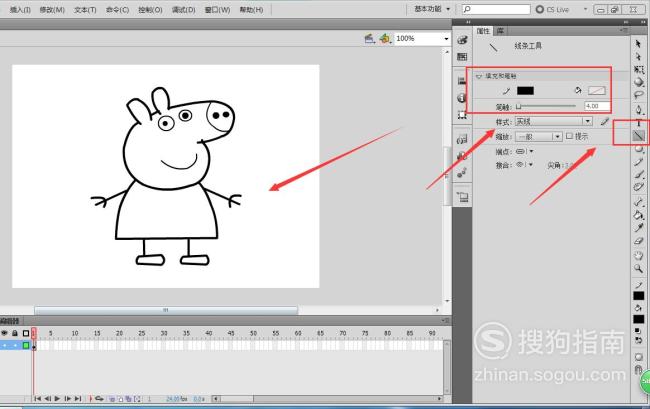Open the Align panel icon in dock
Image resolution: width=650 pixels, height=409 pixels.
point(462,81)
